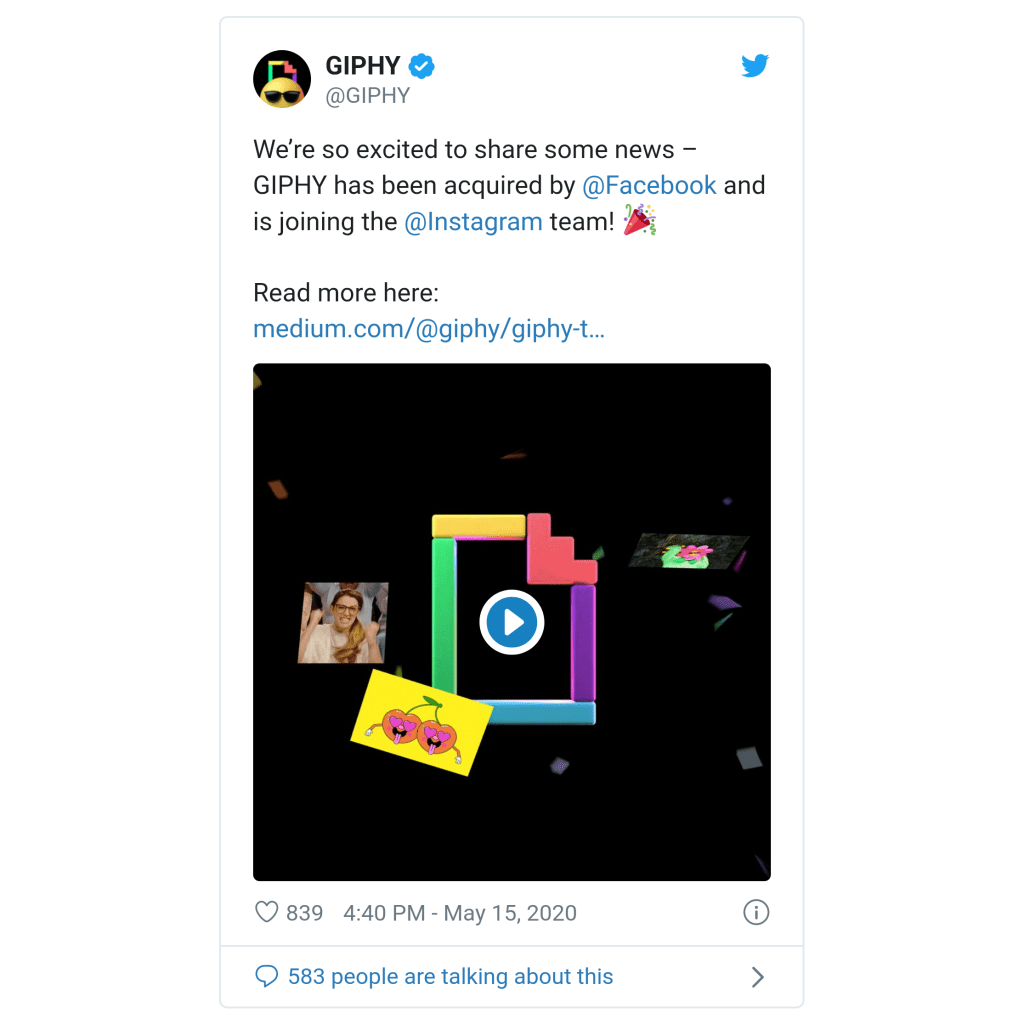The width and height of the screenshot is (1024, 1024).
Task: Follow the medium.com/@giphy article link
Action: [429, 329]
